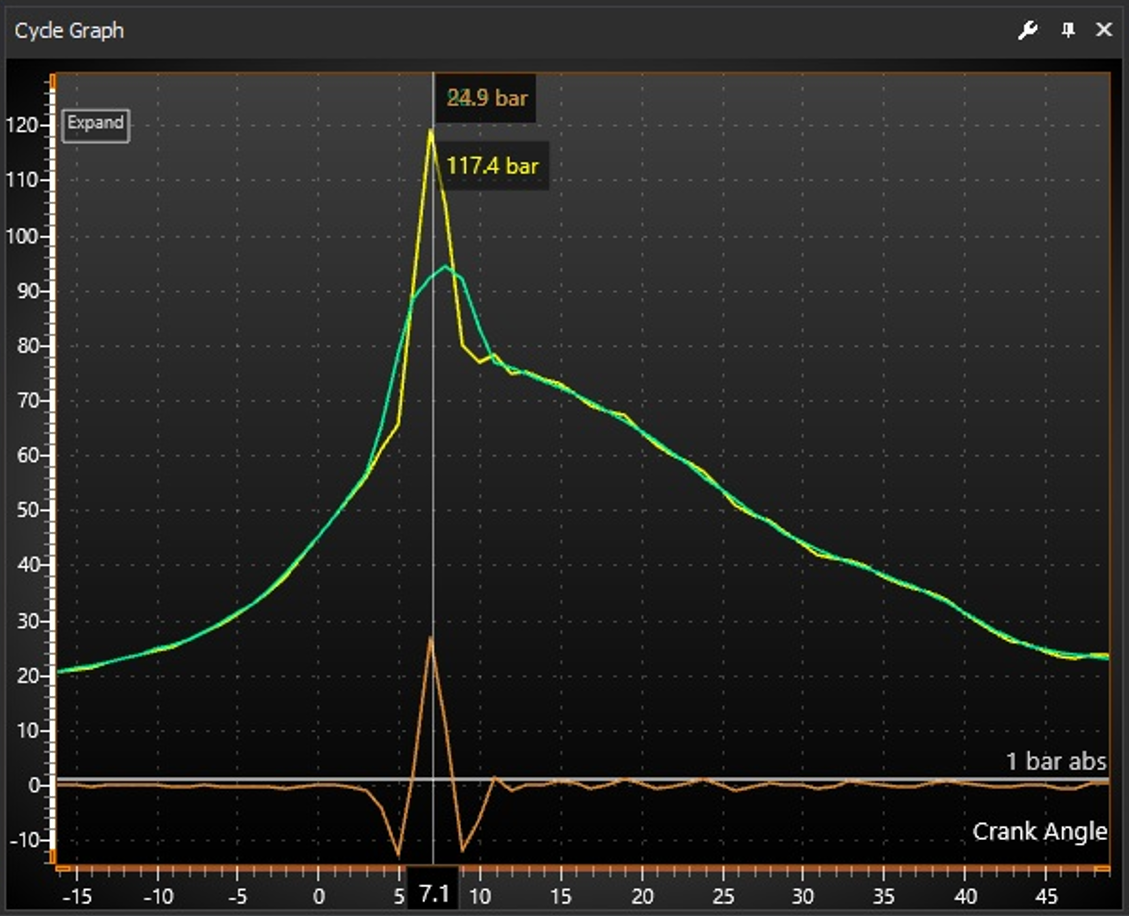Viewport: 1129px width, 916px height.
Task: Click the Cycle Graph panel title
Action: pos(69,31)
